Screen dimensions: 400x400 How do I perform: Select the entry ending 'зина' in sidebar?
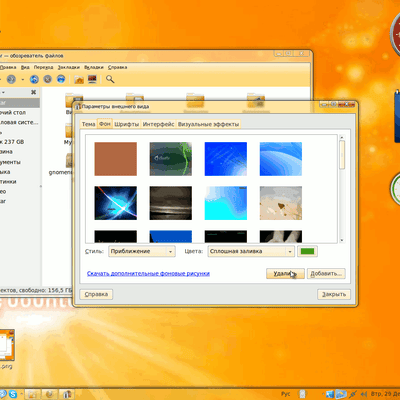[6, 152]
